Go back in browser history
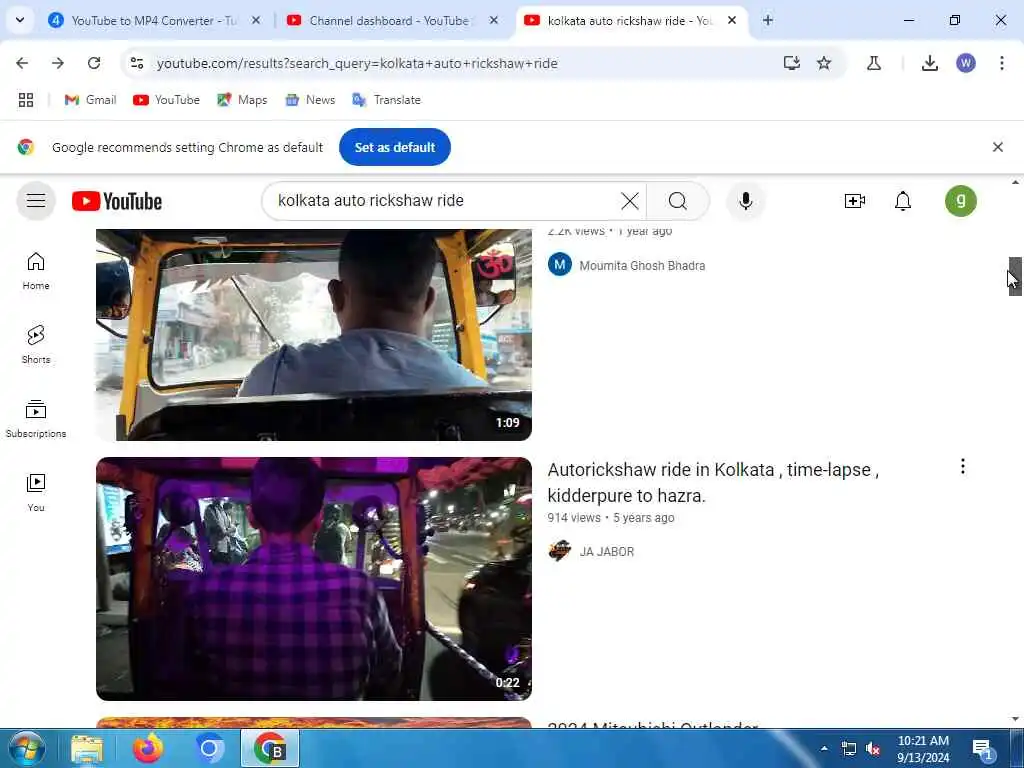The height and width of the screenshot is (768, 1024). [x=22, y=63]
